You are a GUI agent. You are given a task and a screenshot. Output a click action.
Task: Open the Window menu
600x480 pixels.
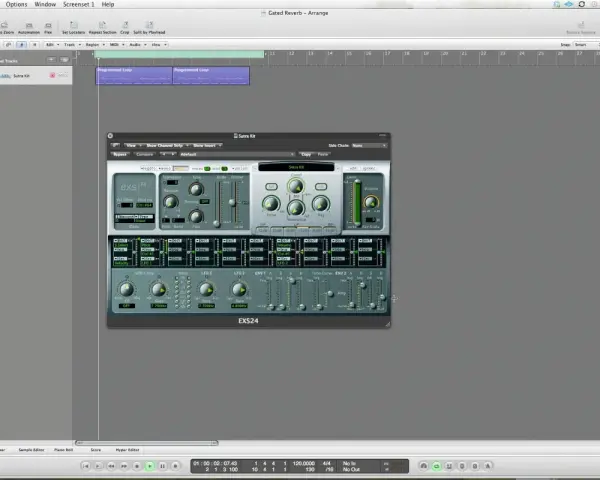coord(45,4)
